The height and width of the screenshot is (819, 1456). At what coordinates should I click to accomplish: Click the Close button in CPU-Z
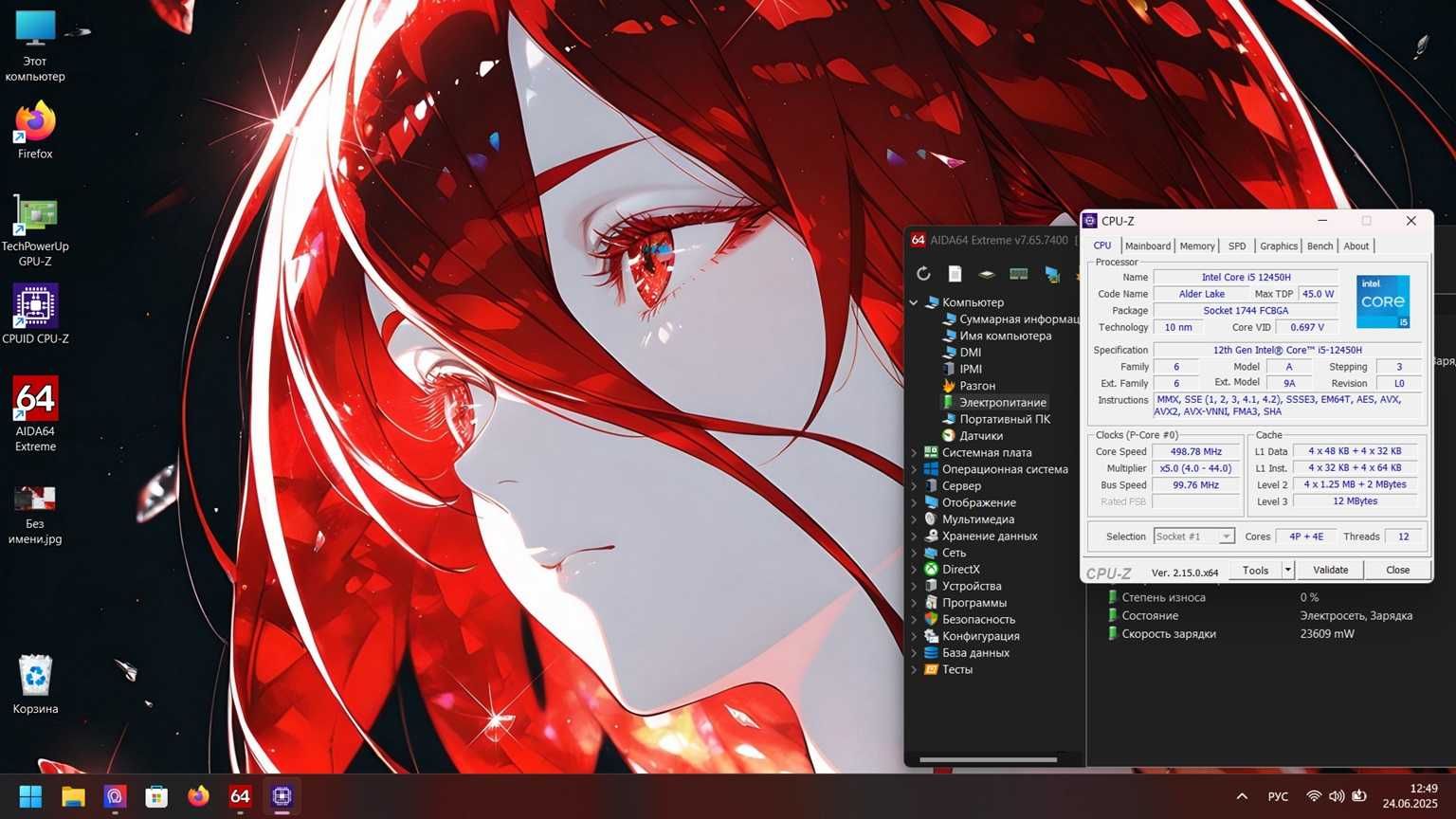tap(1397, 570)
